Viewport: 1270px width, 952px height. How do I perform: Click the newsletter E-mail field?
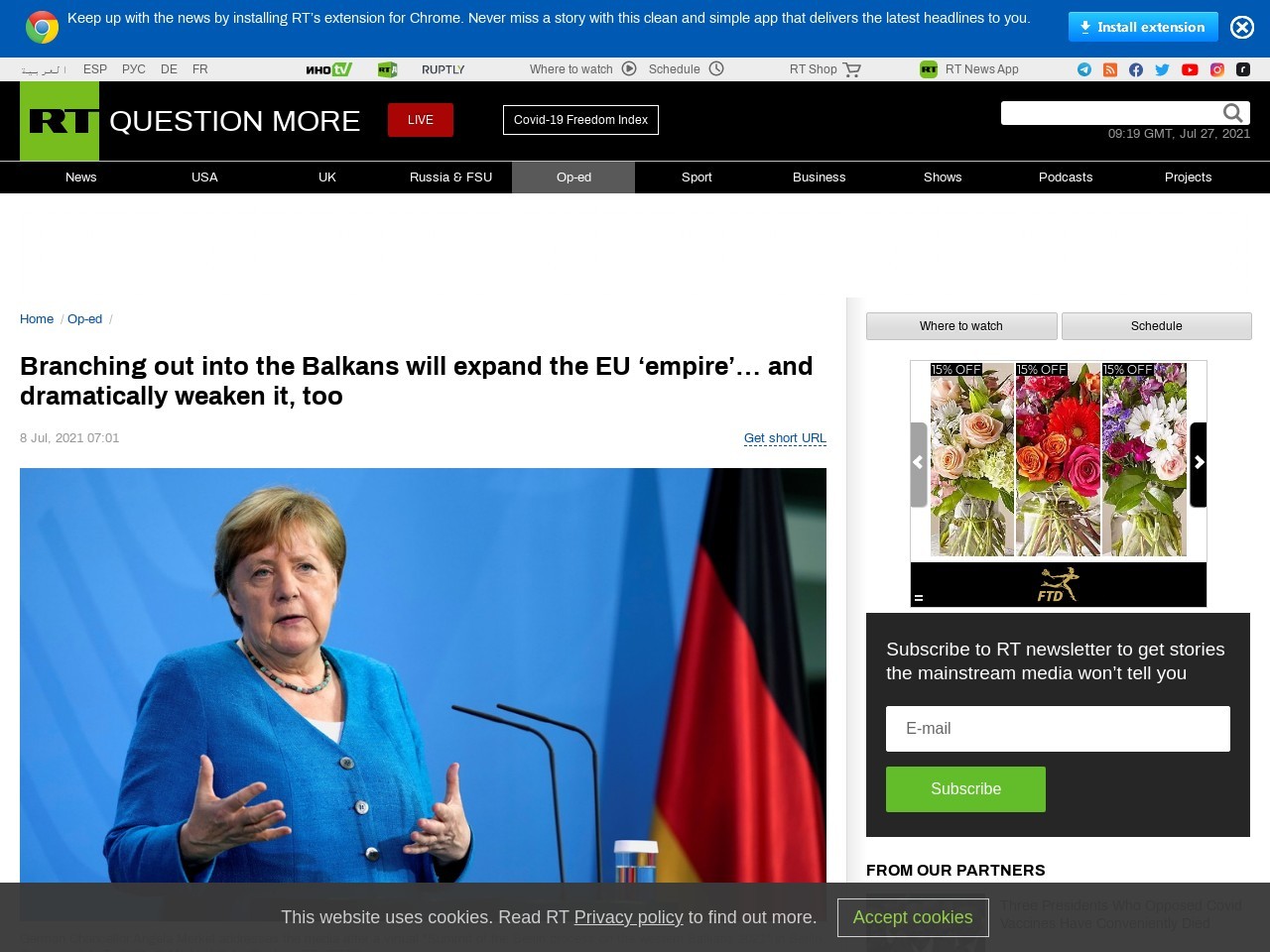point(1058,729)
